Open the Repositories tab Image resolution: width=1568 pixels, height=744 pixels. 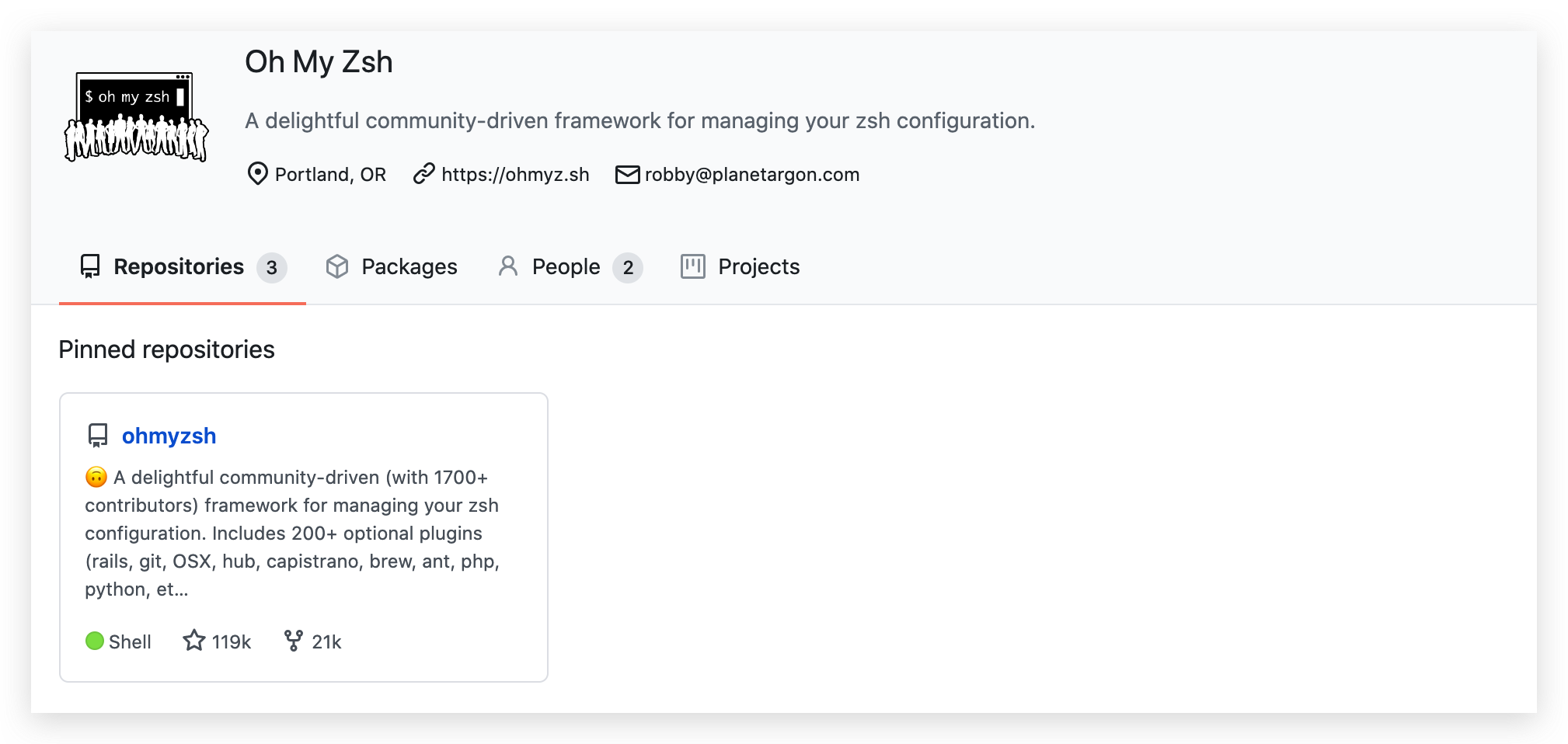179,267
